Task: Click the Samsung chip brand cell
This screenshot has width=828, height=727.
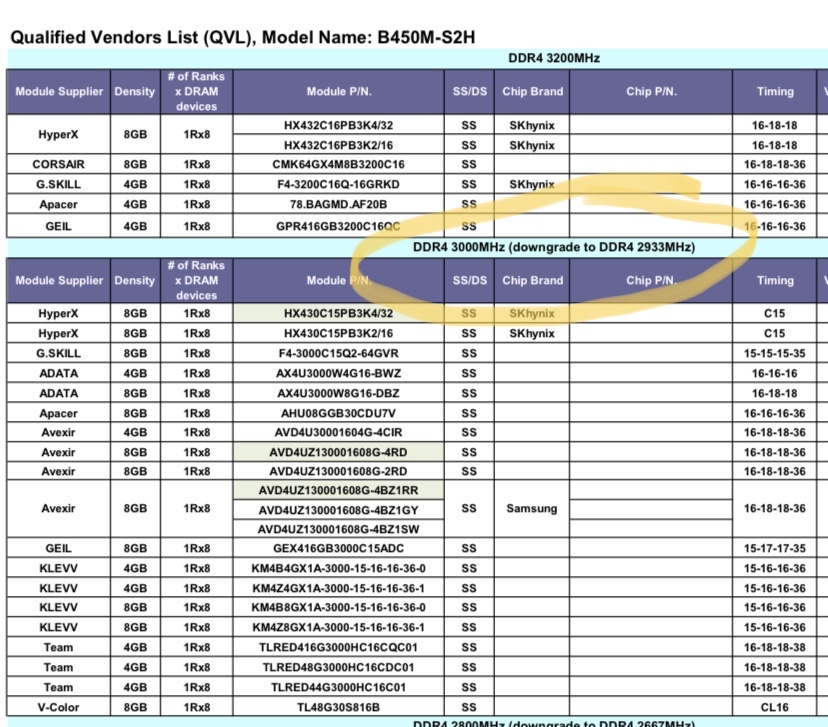Action: tap(532, 508)
